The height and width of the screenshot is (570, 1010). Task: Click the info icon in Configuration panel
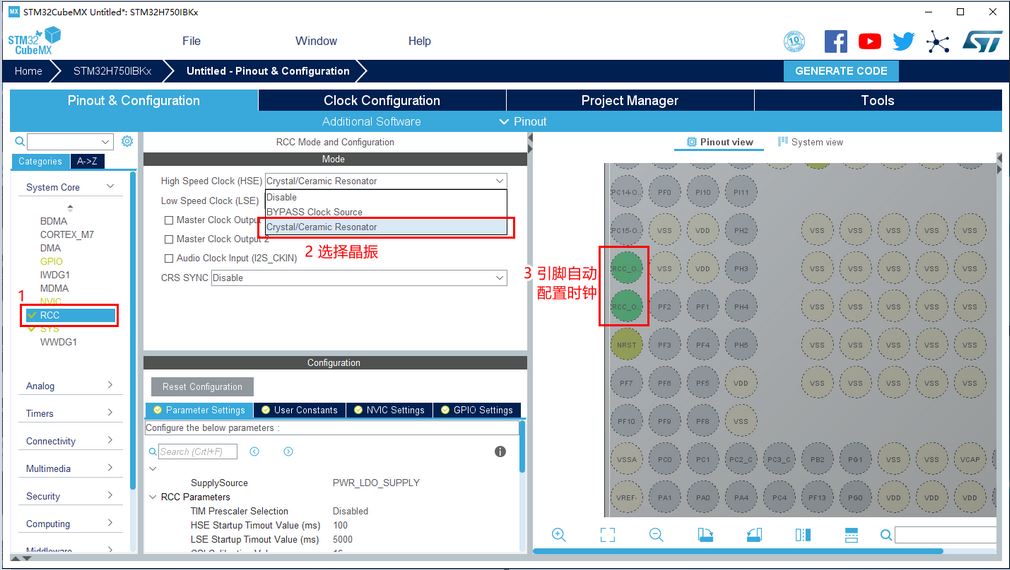[x=500, y=452]
